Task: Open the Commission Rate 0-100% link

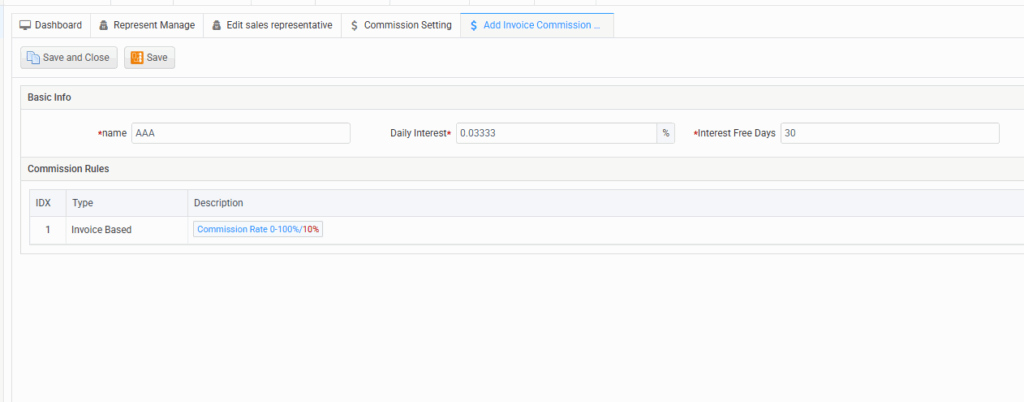Action: point(248,229)
